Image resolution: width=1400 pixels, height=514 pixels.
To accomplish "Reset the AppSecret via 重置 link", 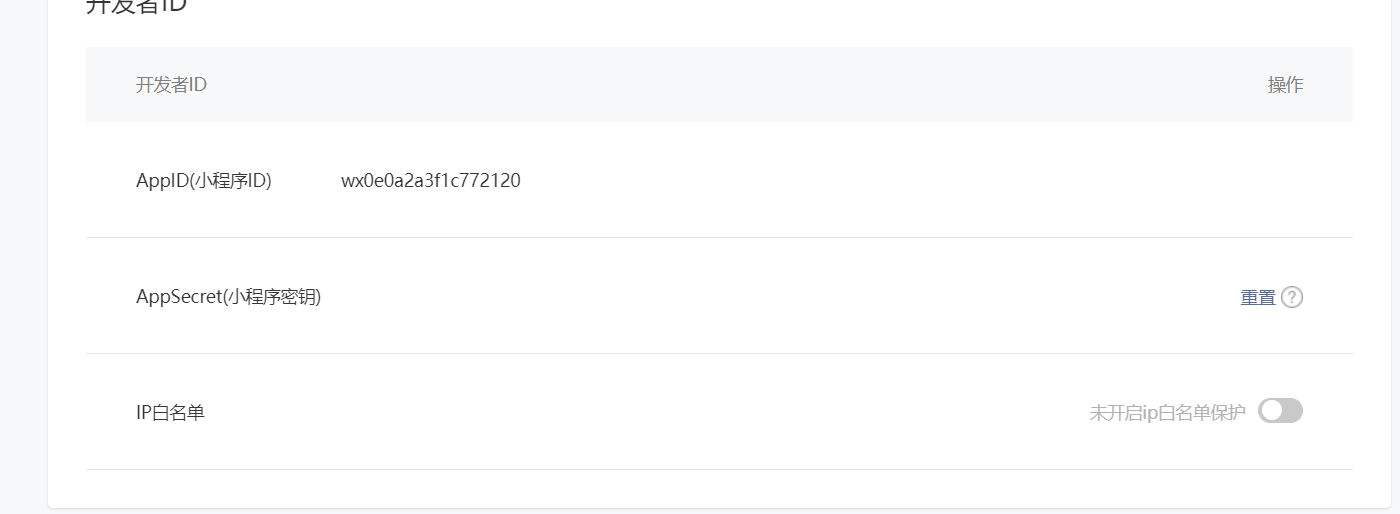I will coord(1258,297).
